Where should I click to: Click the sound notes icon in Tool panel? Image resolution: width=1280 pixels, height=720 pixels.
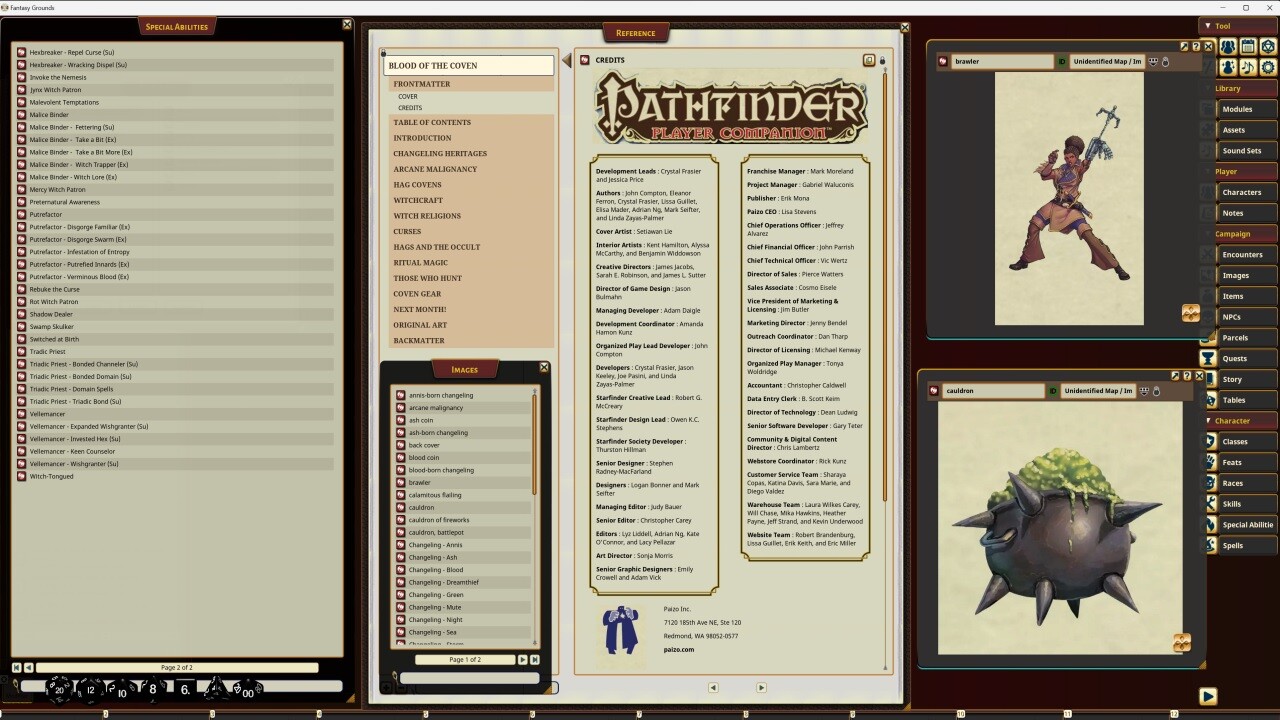point(1248,67)
